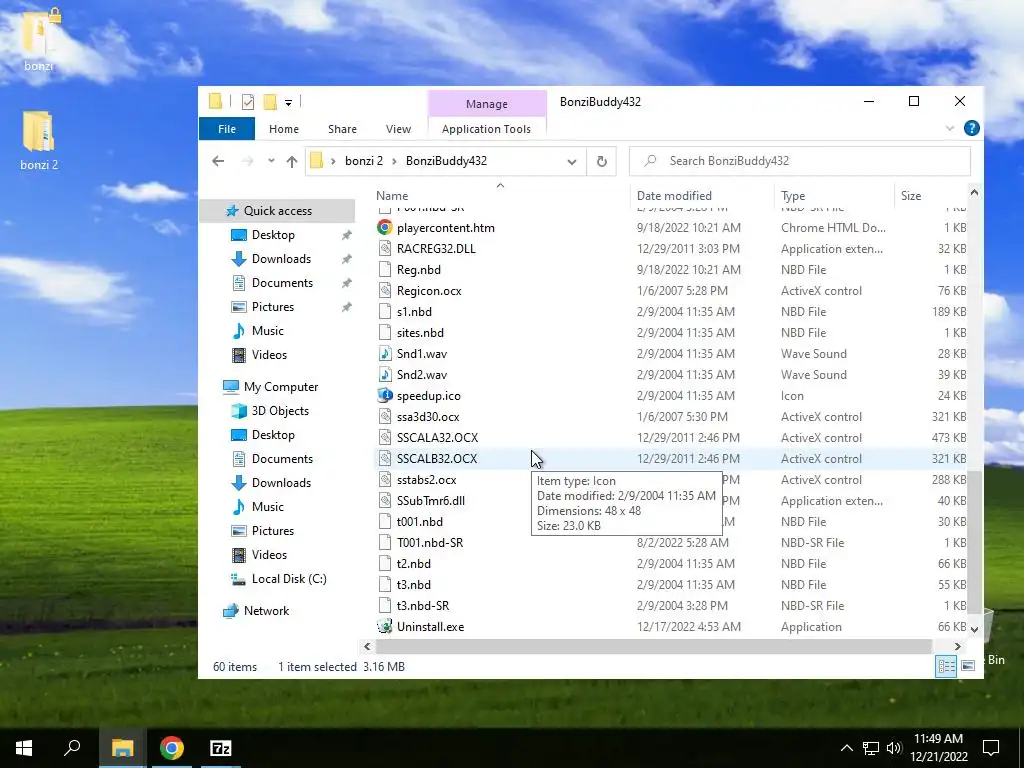Viewport: 1024px width, 768px height.
Task: Show hidden system tray icons
Action: pyautogui.click(x=846, y=748)
